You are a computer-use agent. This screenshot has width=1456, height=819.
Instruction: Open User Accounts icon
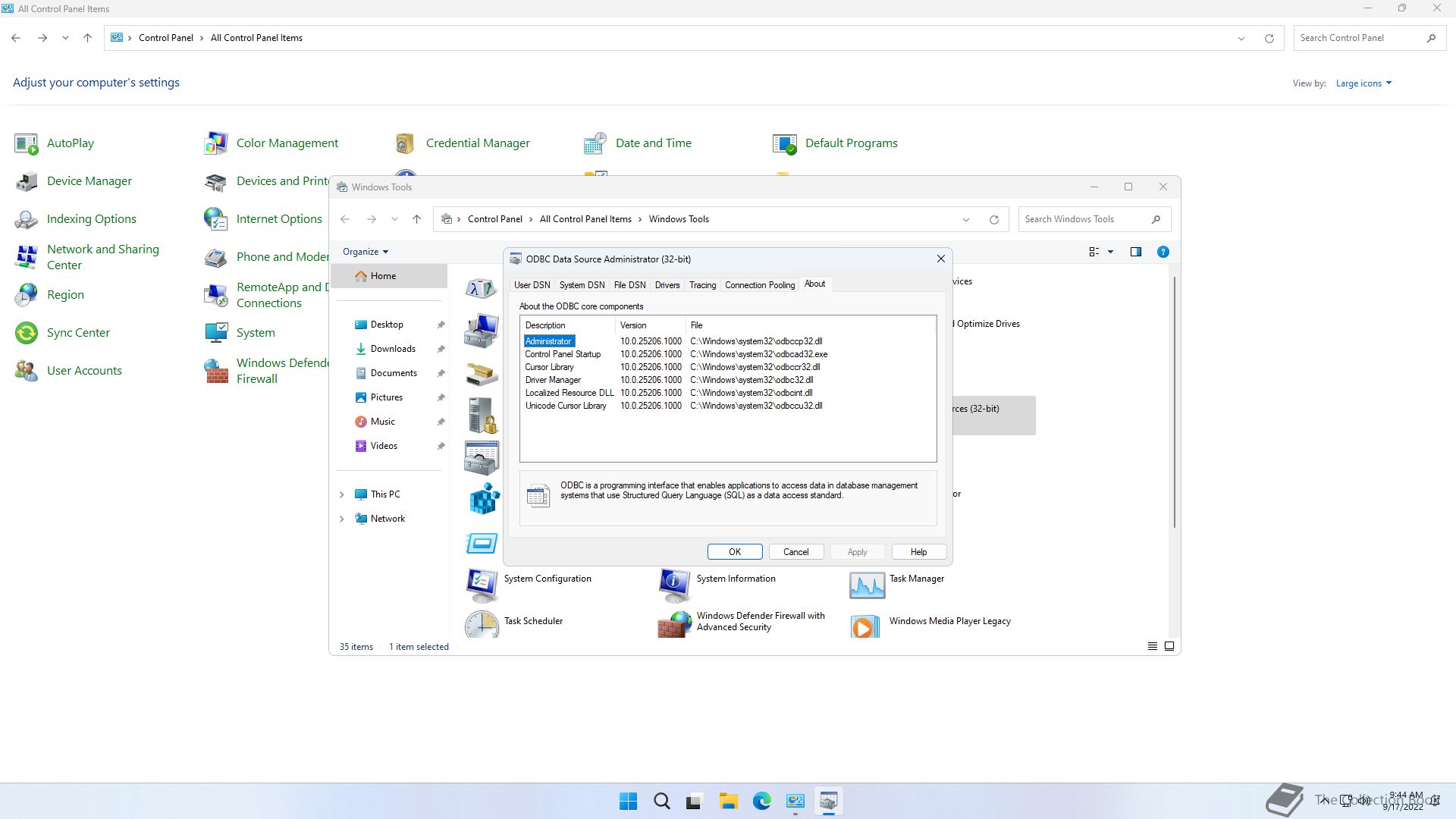(27, 371)
